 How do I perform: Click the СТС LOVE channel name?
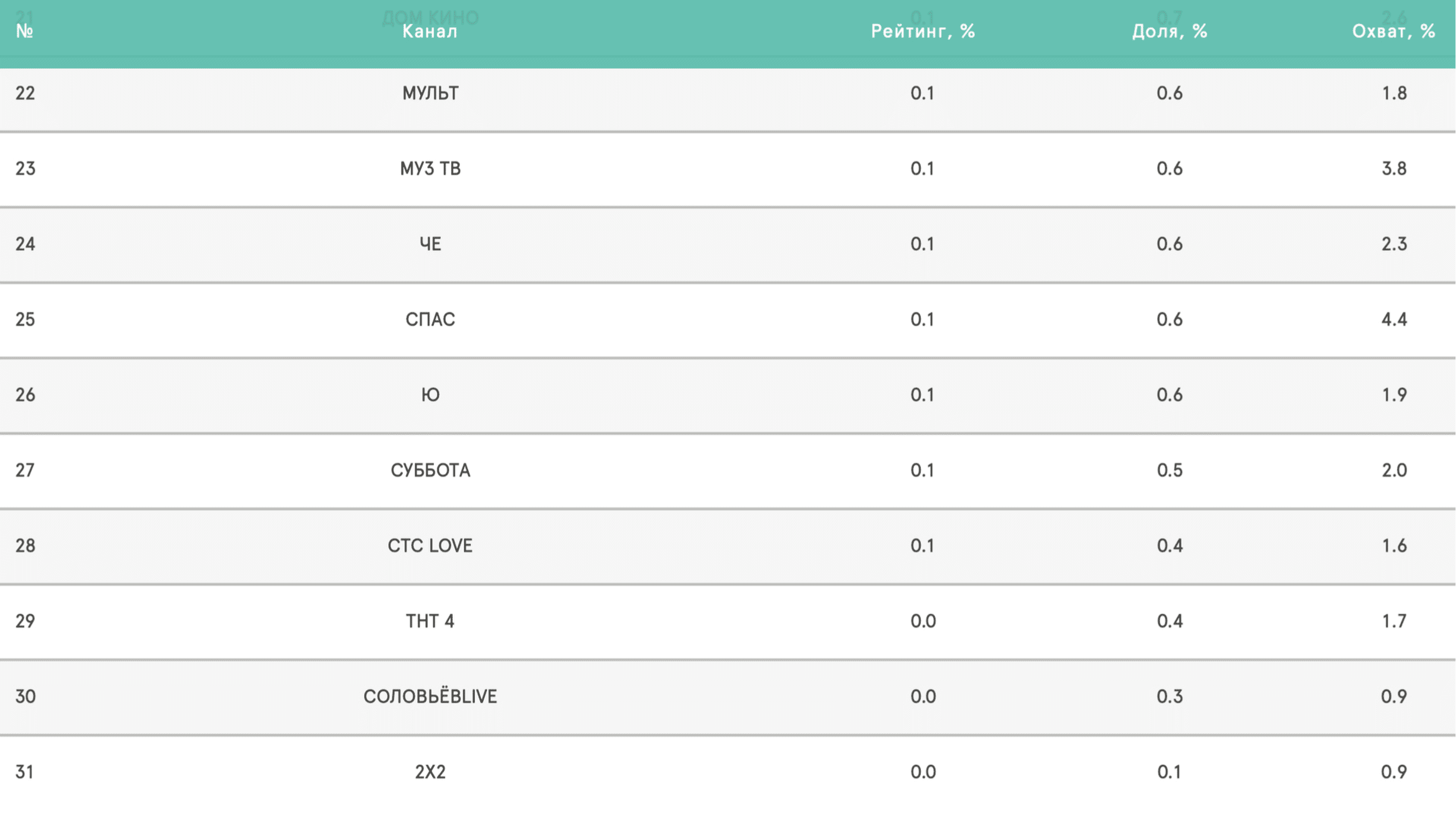[x=430, y=545]
